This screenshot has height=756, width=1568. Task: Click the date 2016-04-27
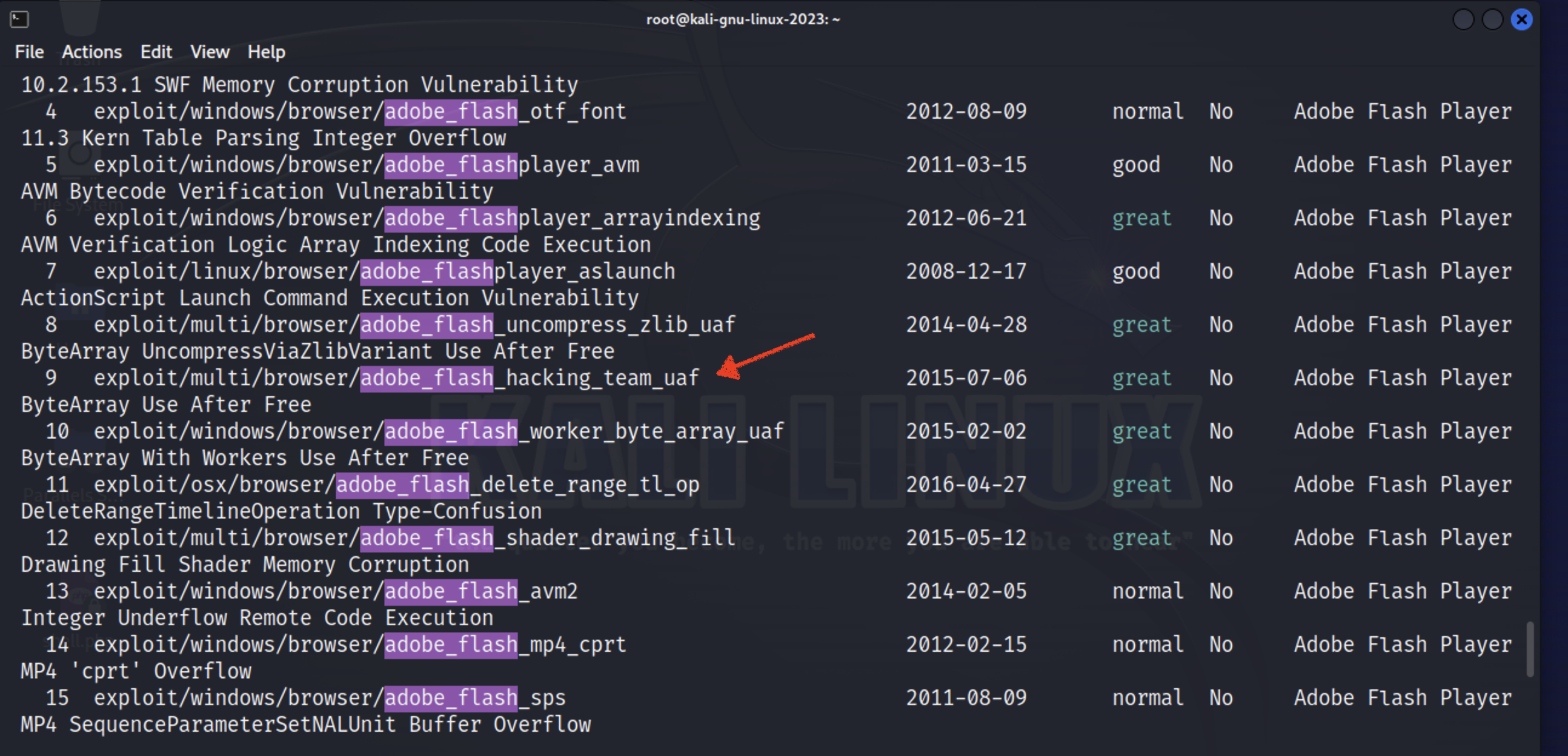pos(966,485)
